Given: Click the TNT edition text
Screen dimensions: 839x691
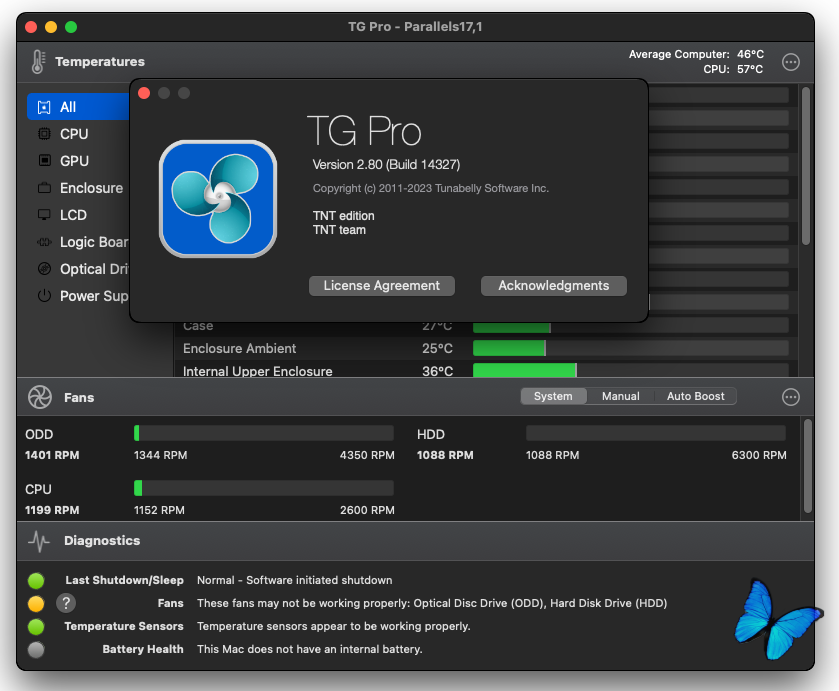Looking at the screenshot, I should (344, 216).
